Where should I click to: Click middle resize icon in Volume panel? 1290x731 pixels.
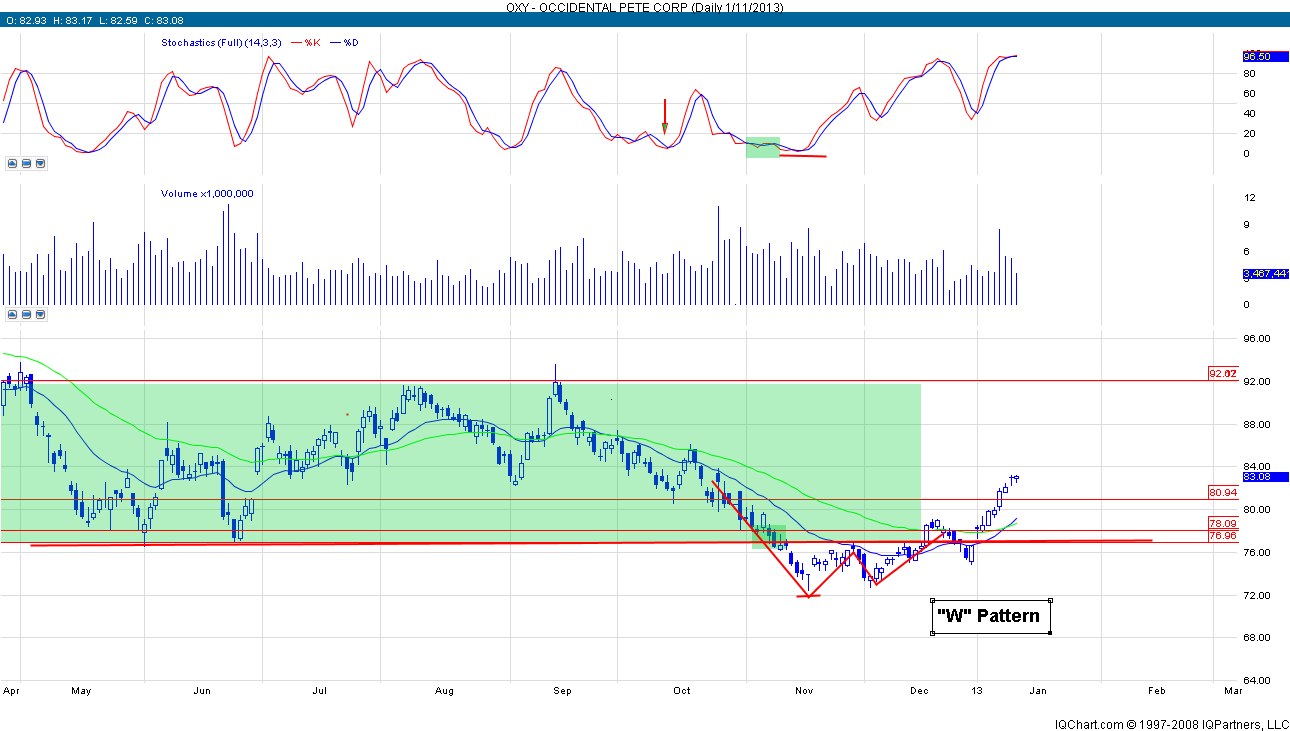point(26,314)
